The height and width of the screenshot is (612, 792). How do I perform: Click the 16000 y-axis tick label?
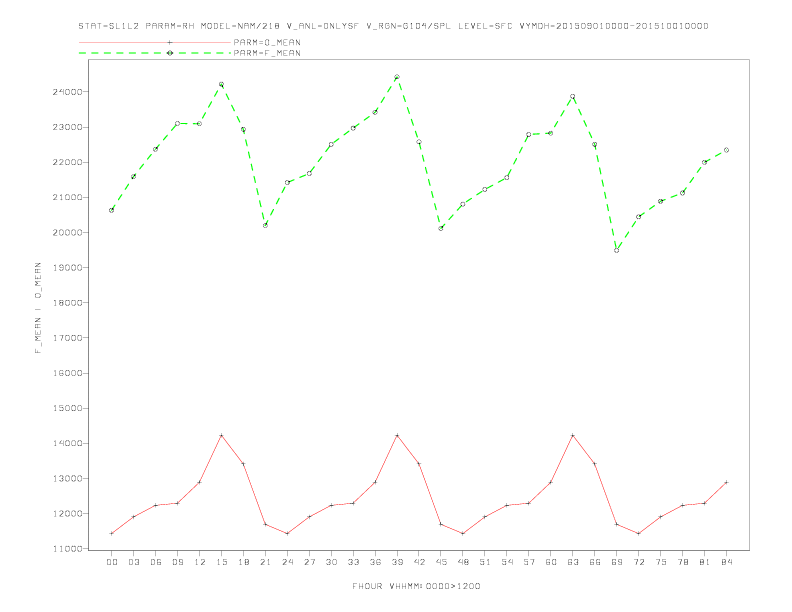(x=68, y=373)
